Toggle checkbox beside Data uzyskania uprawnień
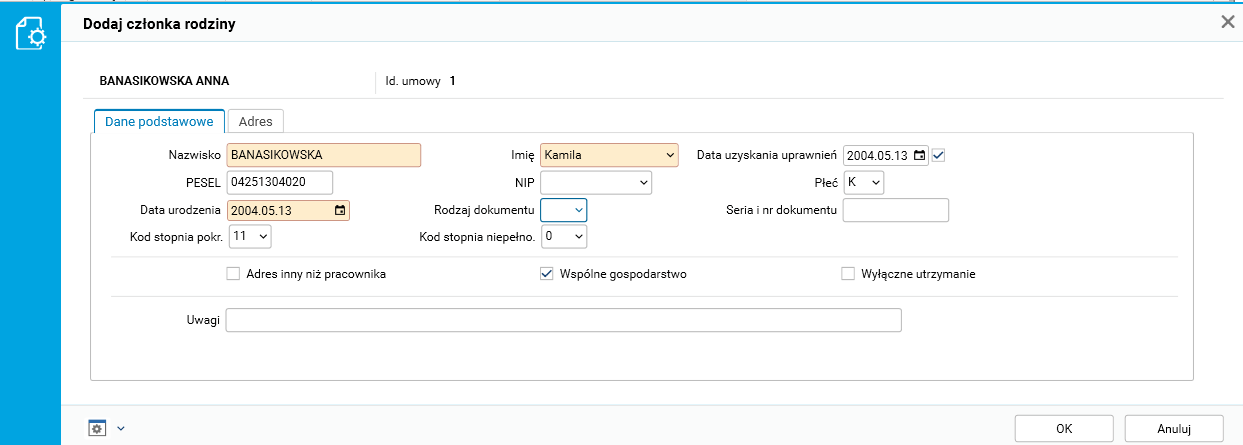 pyautogui.click(x=938, y=155)
